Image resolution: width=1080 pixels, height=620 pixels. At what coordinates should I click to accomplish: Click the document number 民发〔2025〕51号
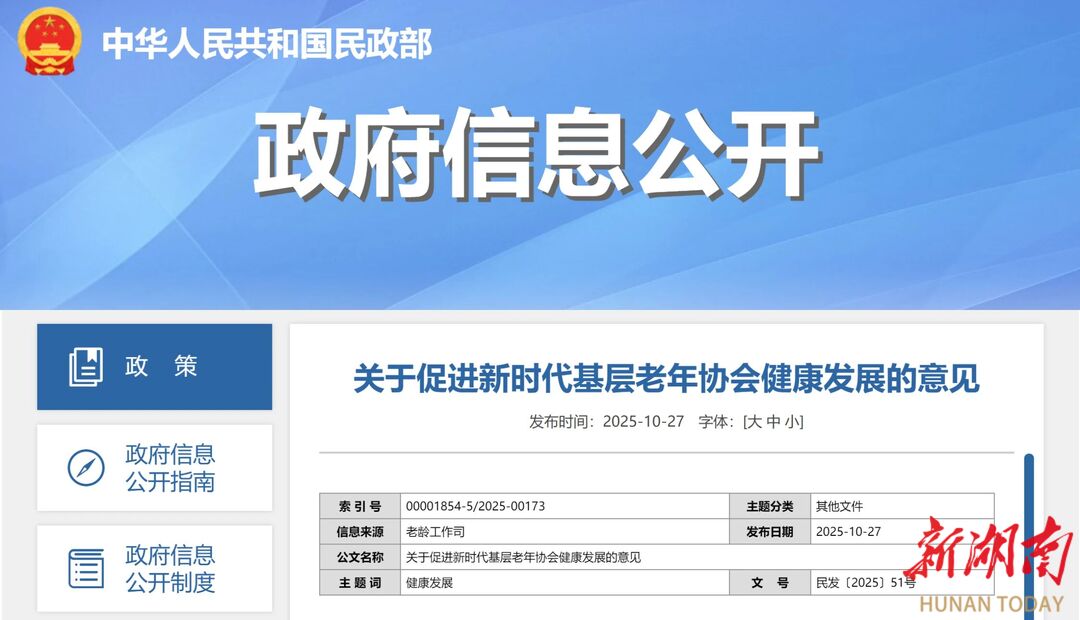point(864,583)
